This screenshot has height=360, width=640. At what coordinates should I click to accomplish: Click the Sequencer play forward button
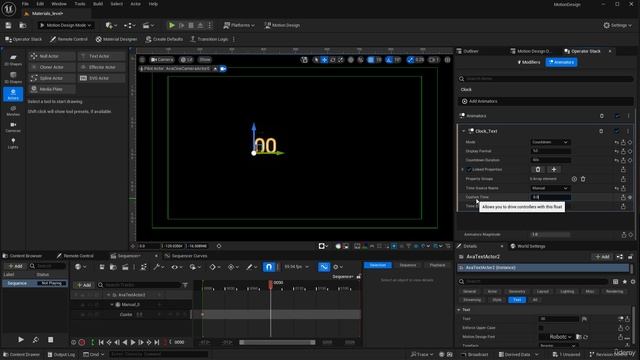pyautogui.click(x=133, y=342)
